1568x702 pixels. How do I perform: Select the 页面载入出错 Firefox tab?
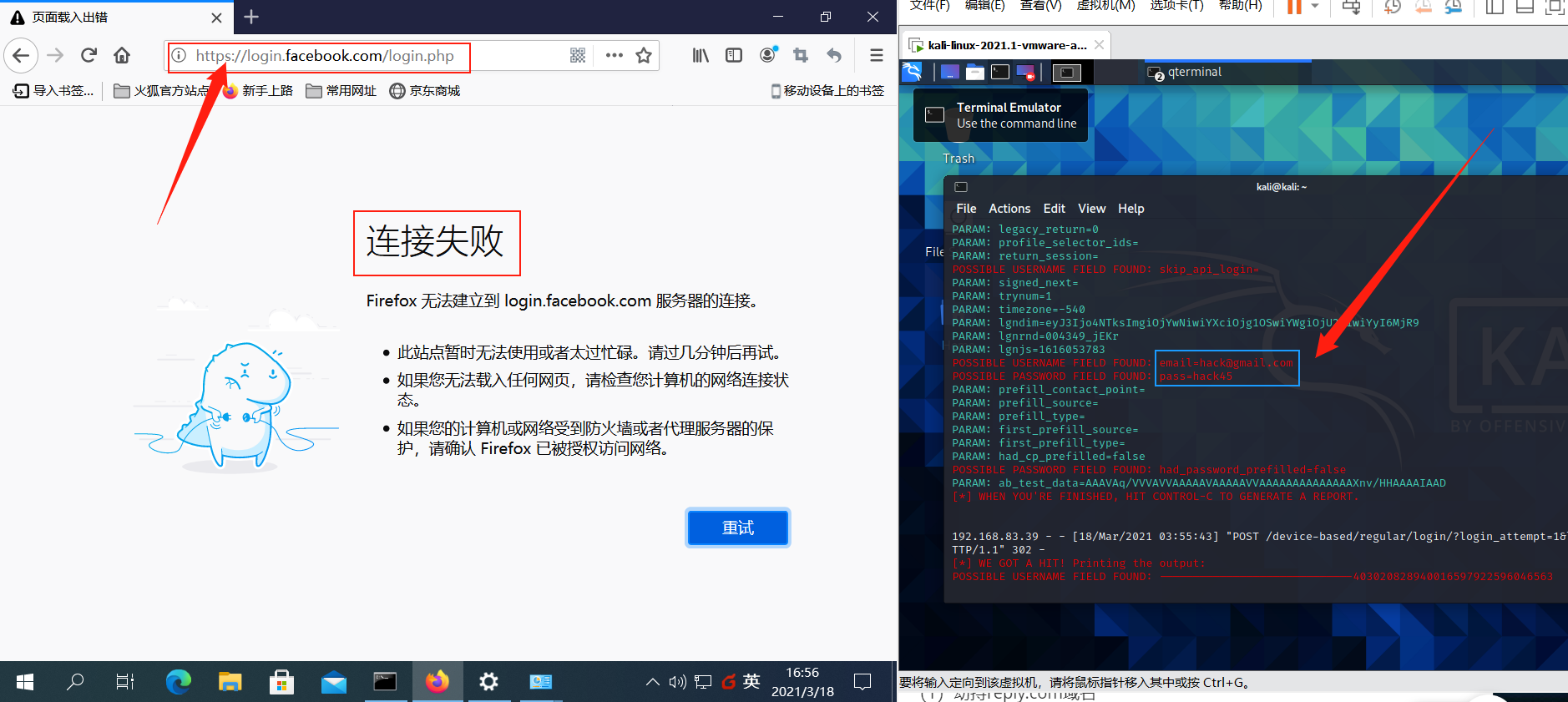coord(117,18)
